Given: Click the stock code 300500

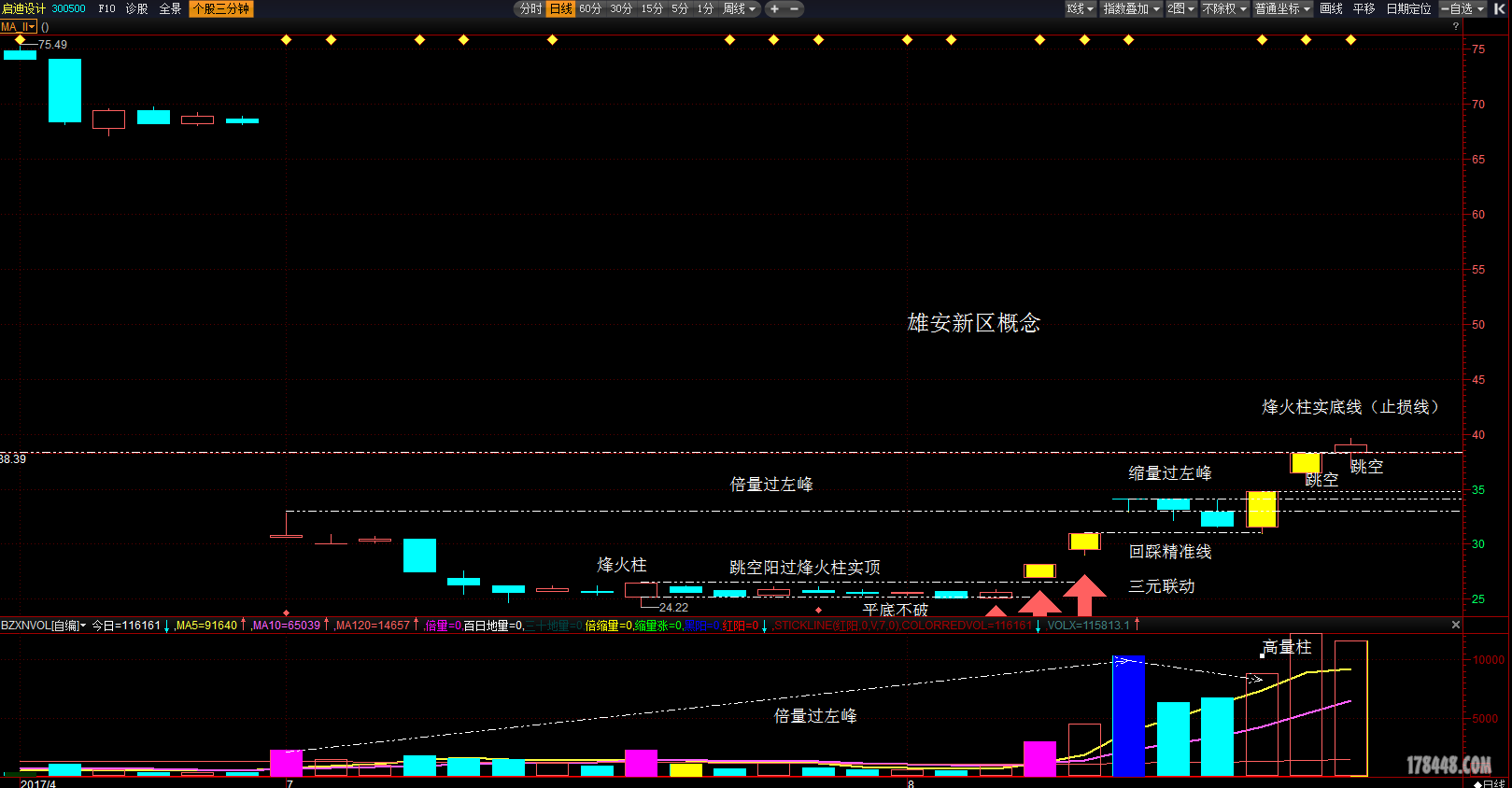Looking at the screenshot, I should 69,8.
